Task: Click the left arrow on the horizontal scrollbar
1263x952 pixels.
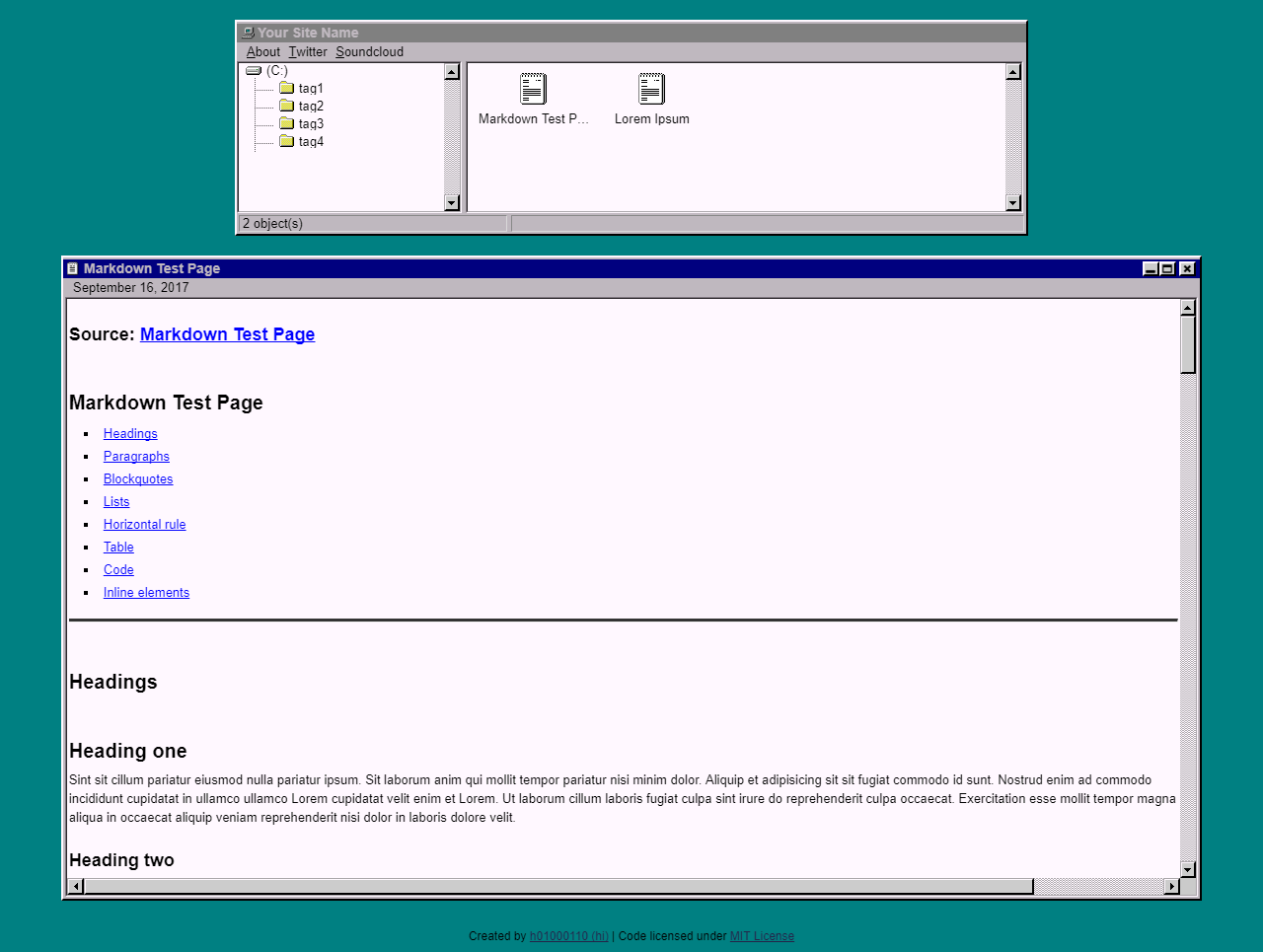Action: click(75, 886)
